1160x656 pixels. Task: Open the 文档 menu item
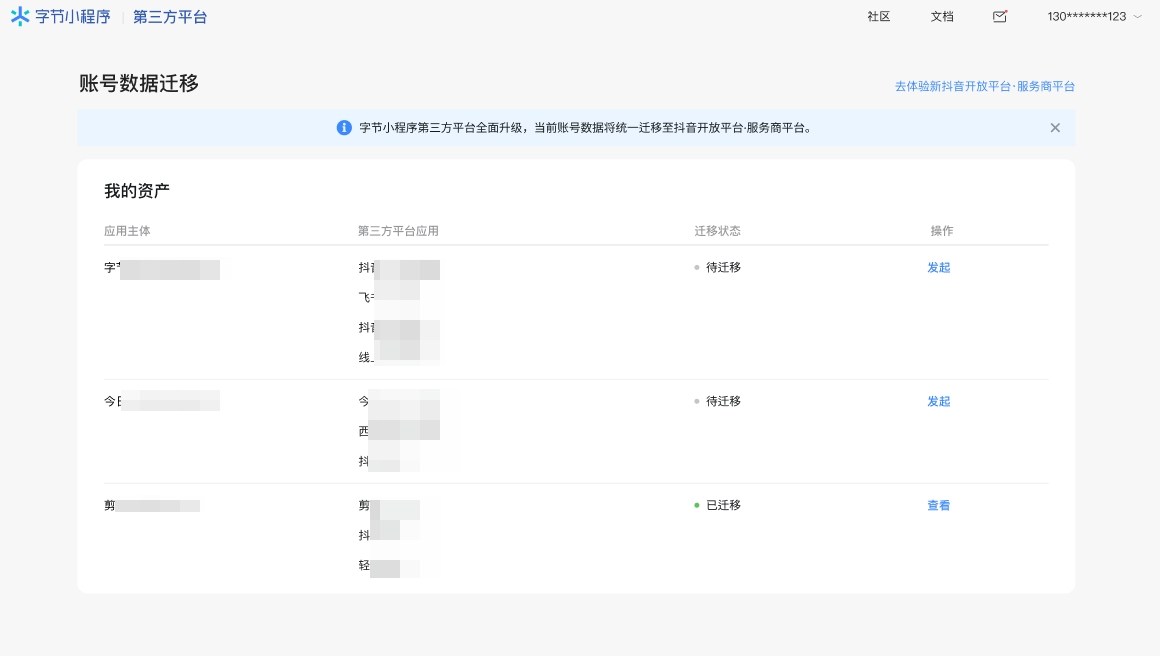tap(942, 16)
